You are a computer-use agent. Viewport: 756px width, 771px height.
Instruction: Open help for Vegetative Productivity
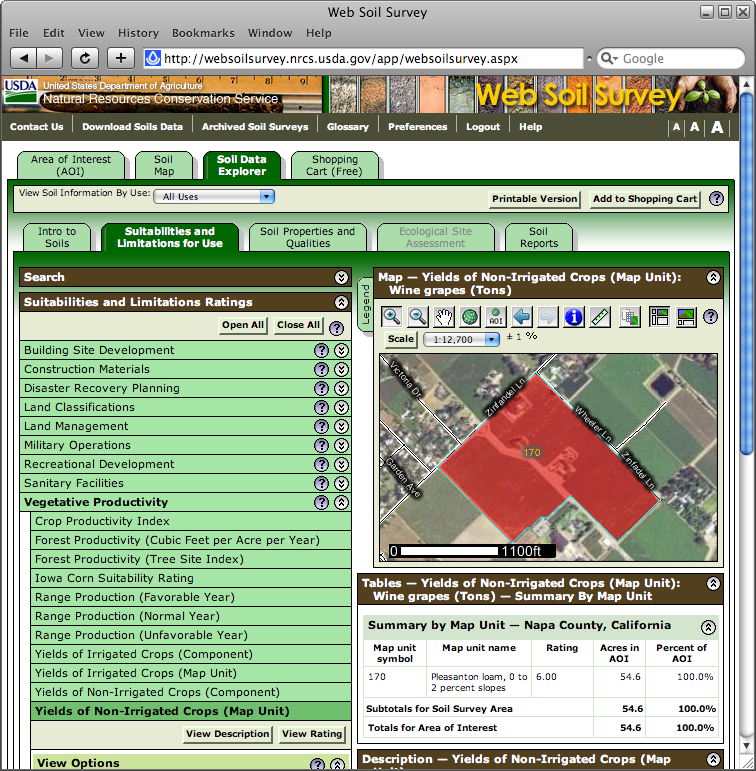321,503
